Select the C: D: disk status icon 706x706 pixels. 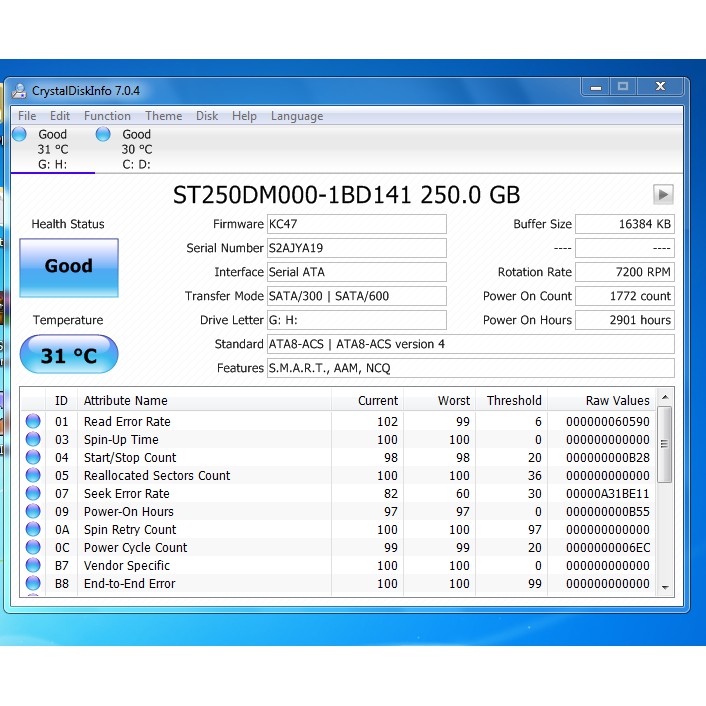[x=103, y=134]
